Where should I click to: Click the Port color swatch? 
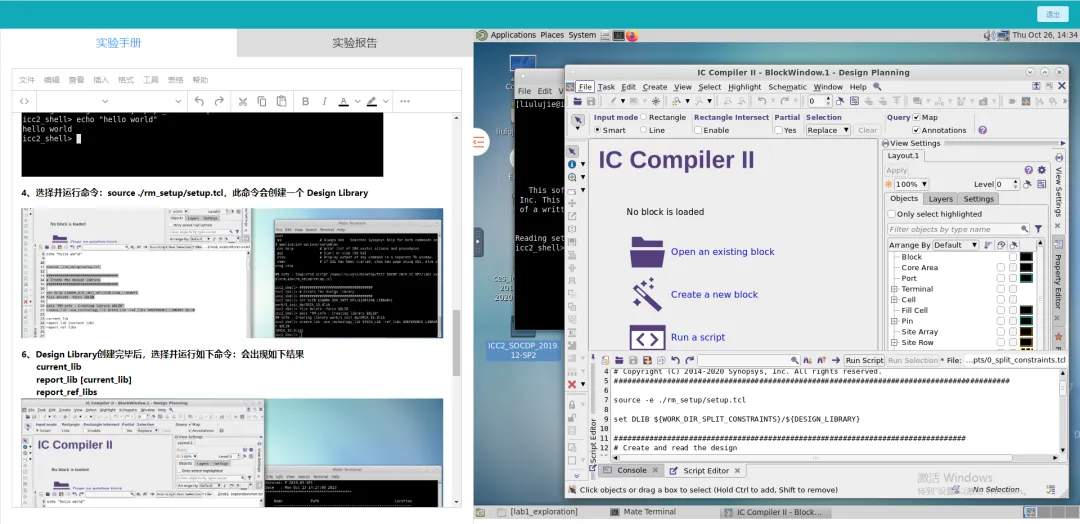coord(1026,278)
